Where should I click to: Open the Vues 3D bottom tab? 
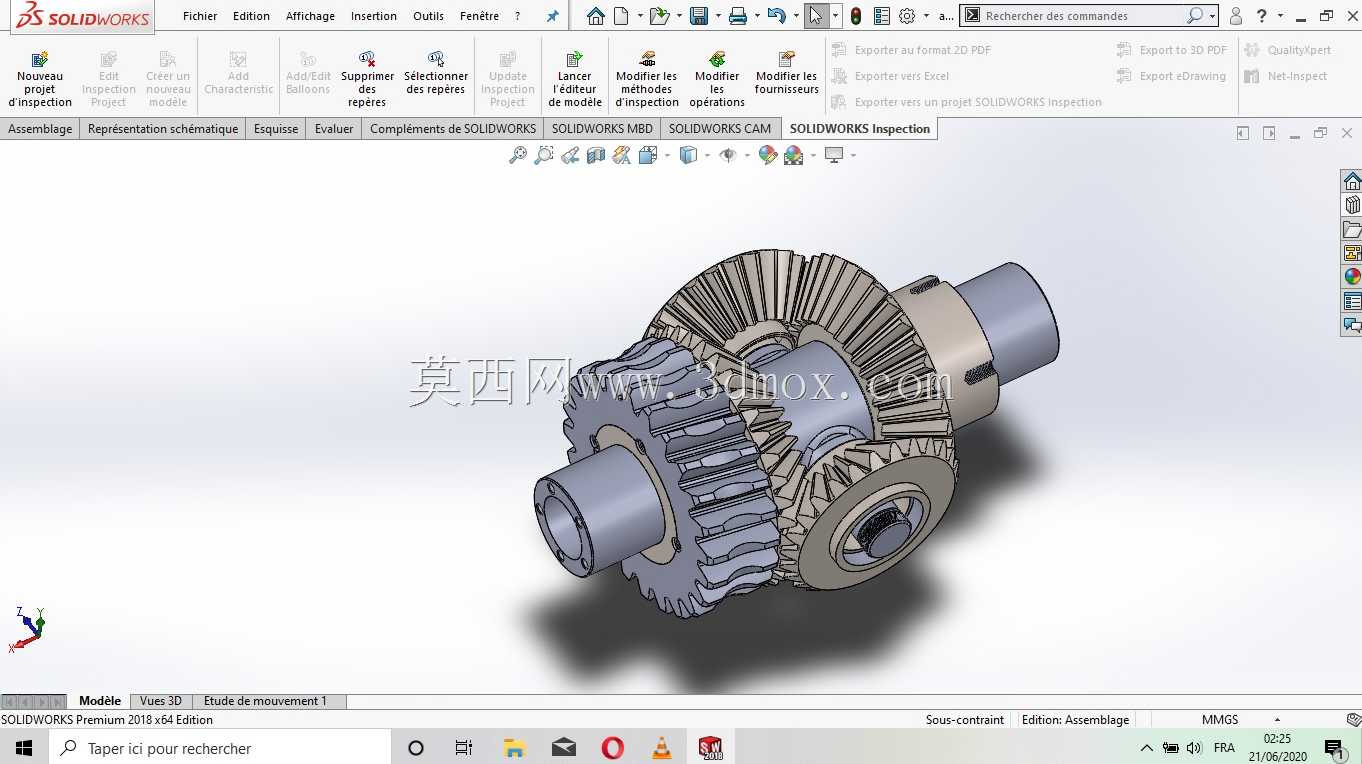tap(161, 701)
